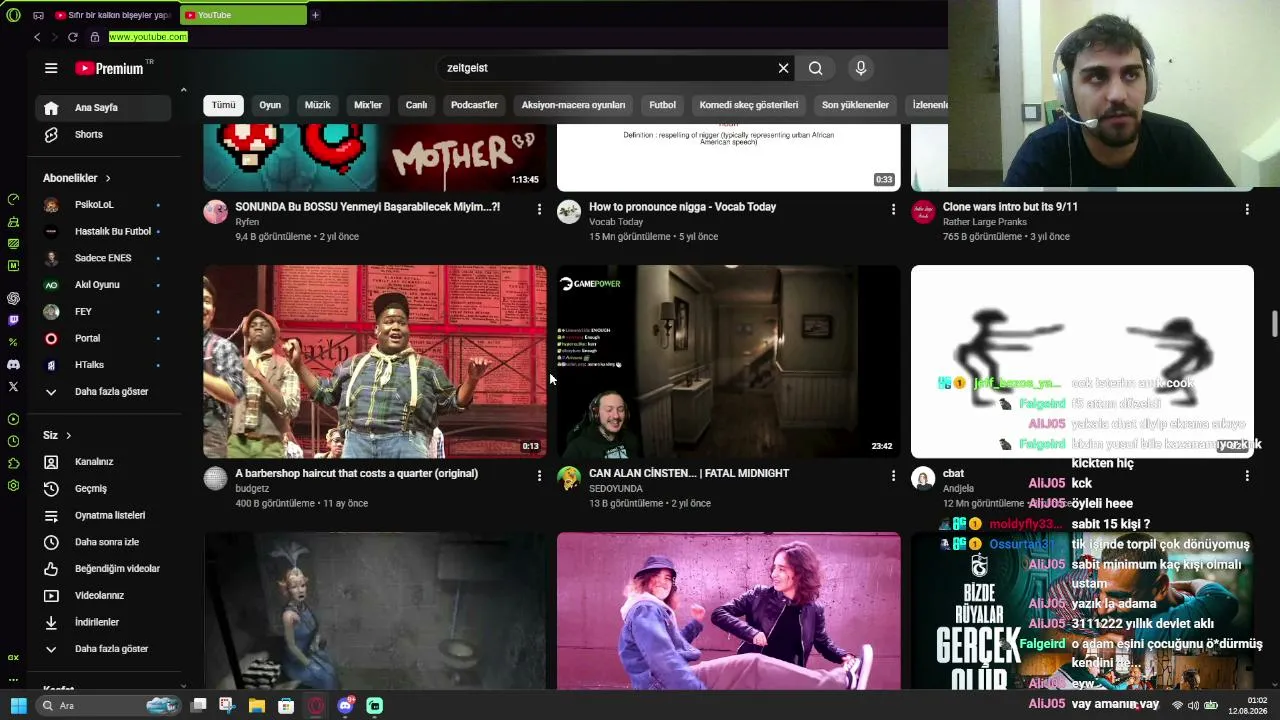Open X in the Opera sidebar
This screenshot has width=1280, height=720.
click(13, 386)
